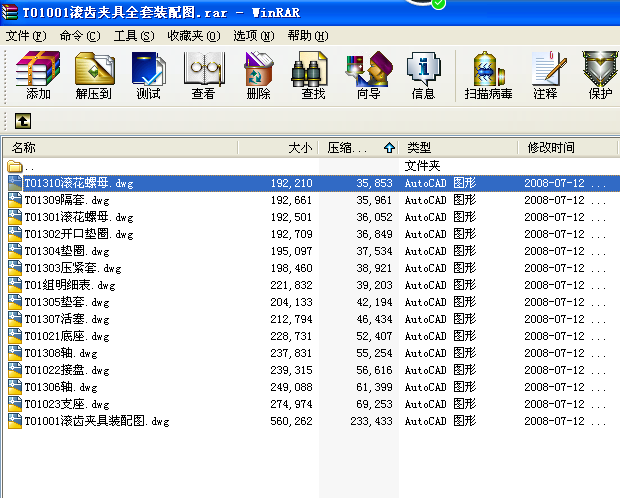Sort by the 名称 column header
Screen dimensions: 620x498
(x=121, y=148)
